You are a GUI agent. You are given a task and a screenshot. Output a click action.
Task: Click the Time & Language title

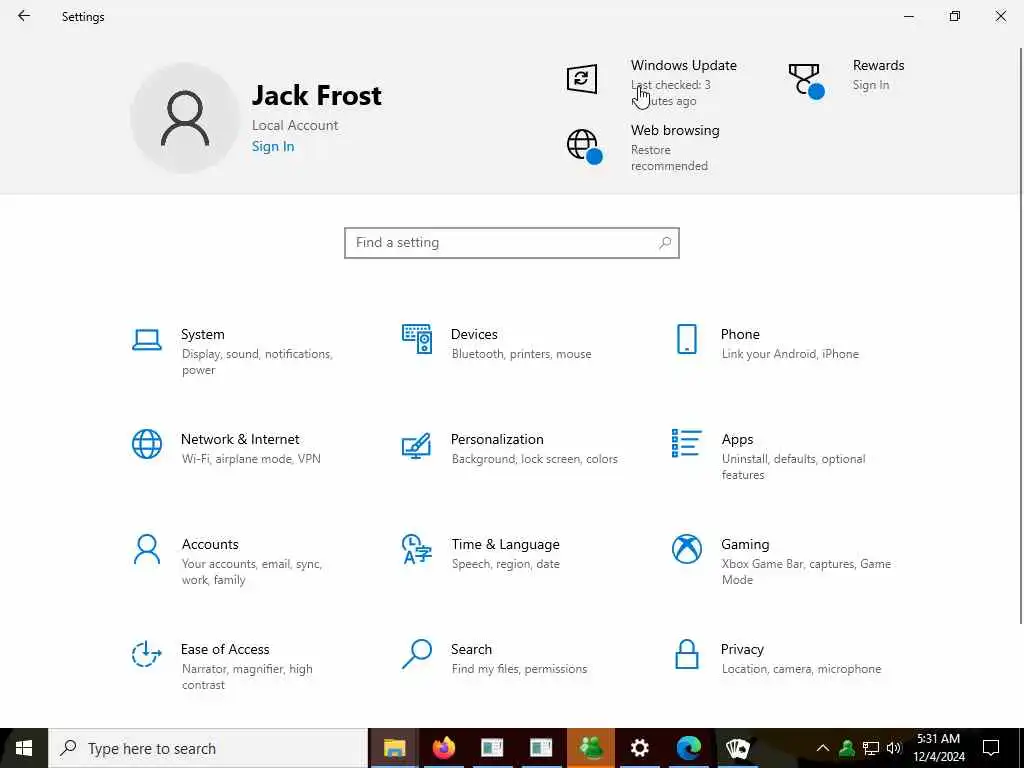pos(505,544)
